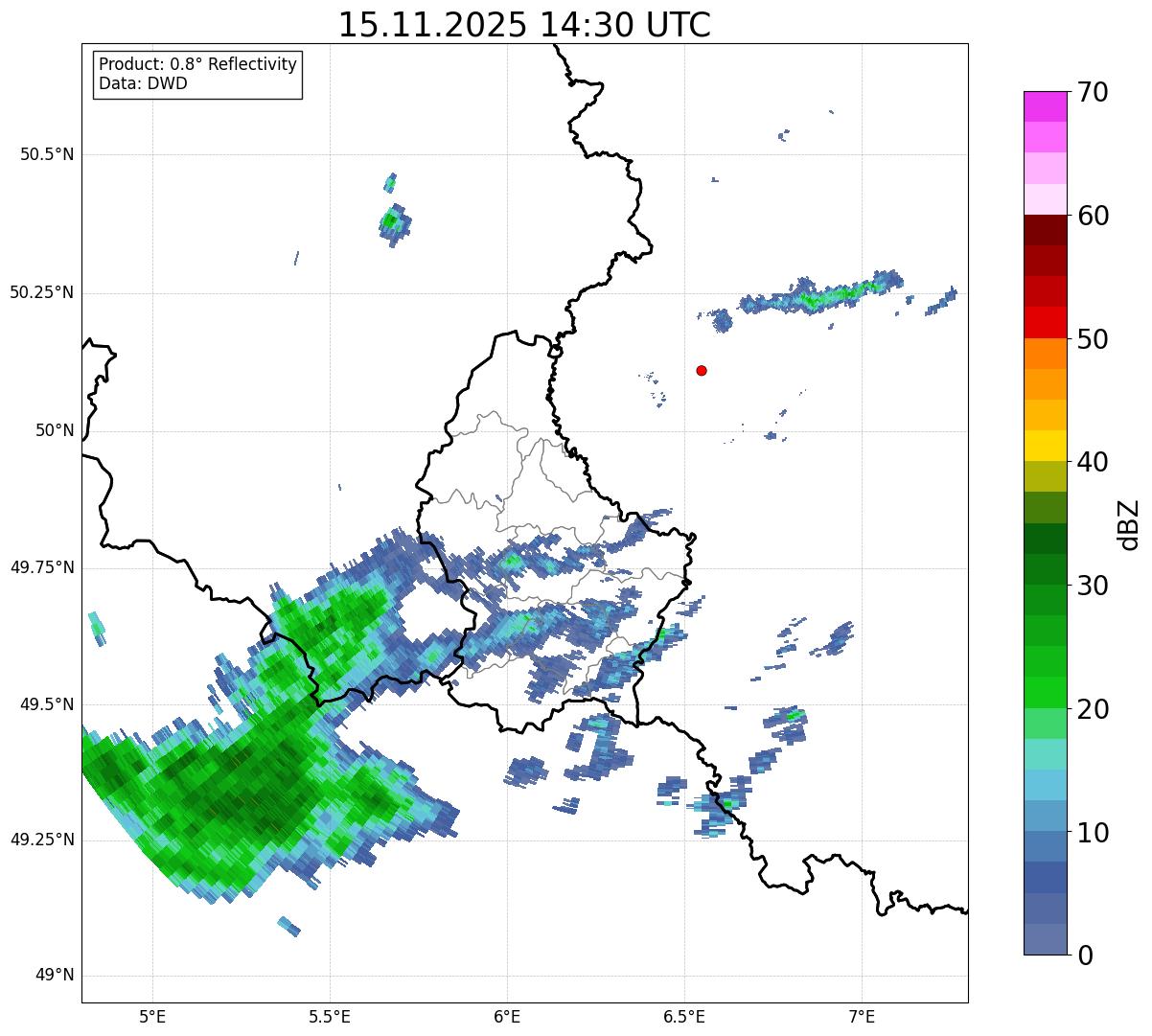Pick the bright red colorbar segment above 50
The width and height of the screenshot is (1152, 1036).
1046,322
